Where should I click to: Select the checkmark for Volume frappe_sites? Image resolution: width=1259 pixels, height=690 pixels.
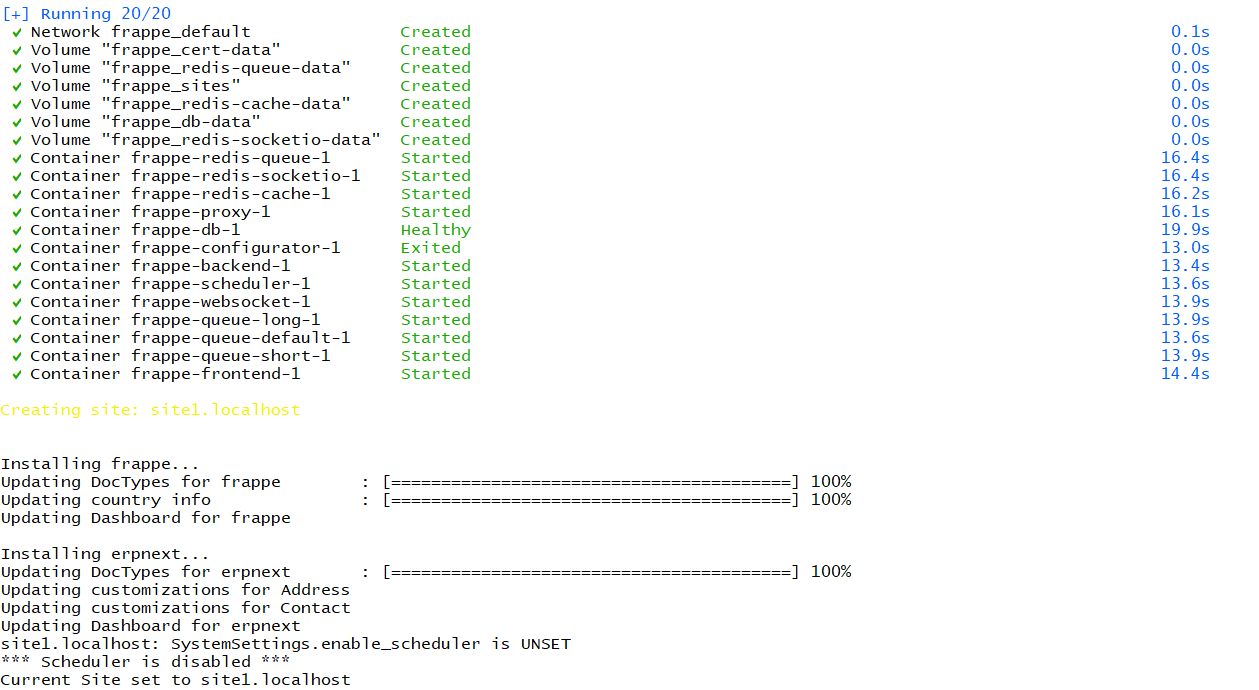pos(16,85)
